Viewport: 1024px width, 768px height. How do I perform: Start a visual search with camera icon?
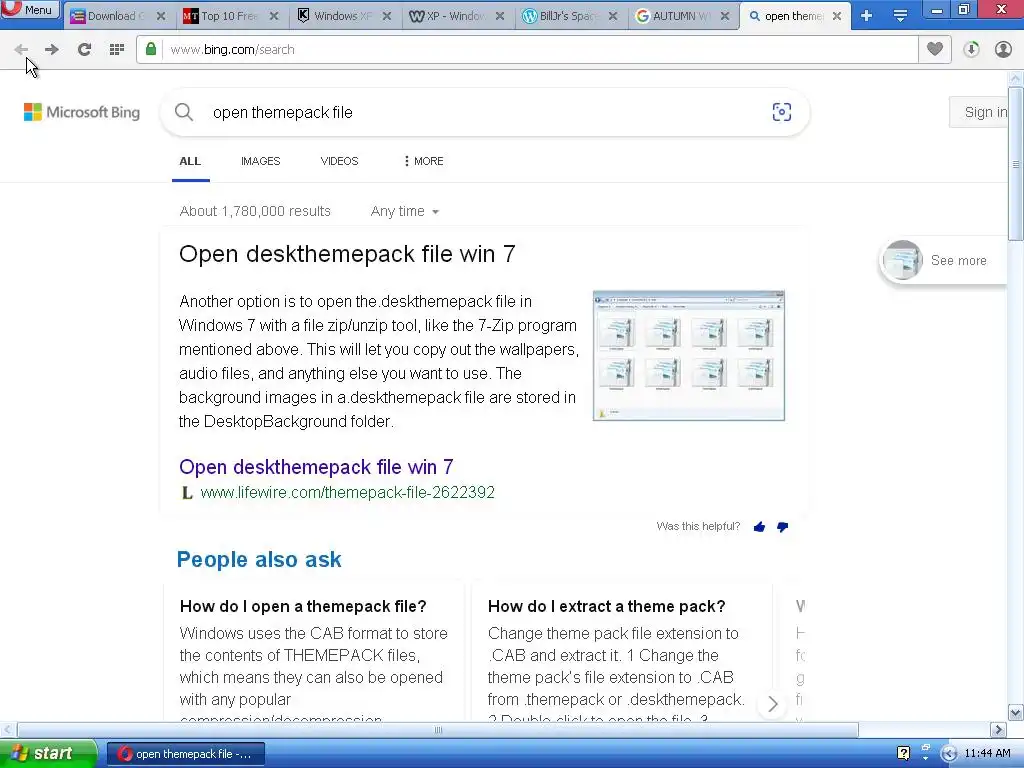tap(782, 112)
